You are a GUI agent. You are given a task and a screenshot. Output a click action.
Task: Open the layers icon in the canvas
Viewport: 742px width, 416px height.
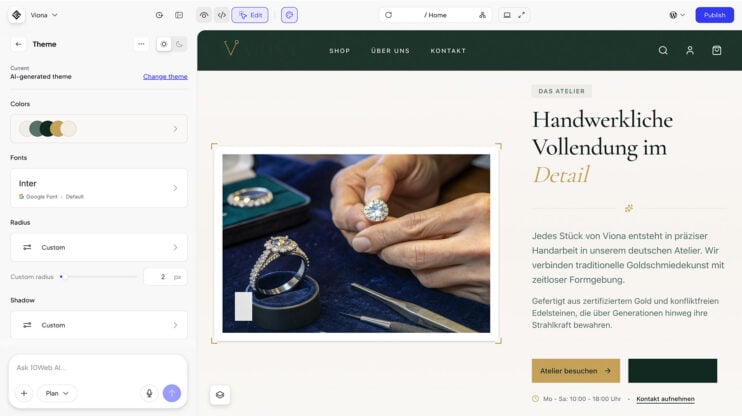pyautogui.click(x=220, y=395)
